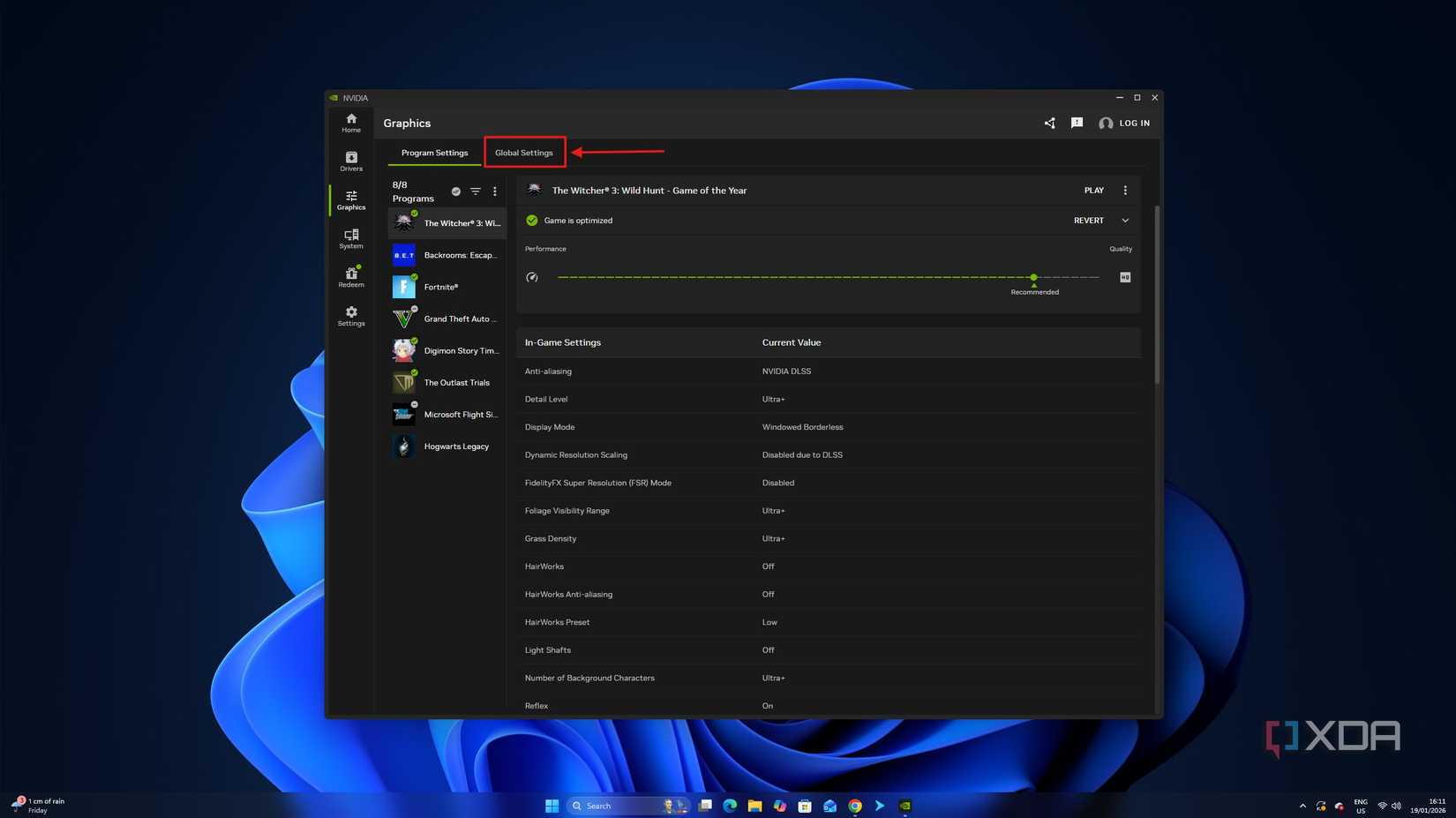Open the NVIDIA app Settings
This screenshot has height=818, width=1456.
point(350,317)
